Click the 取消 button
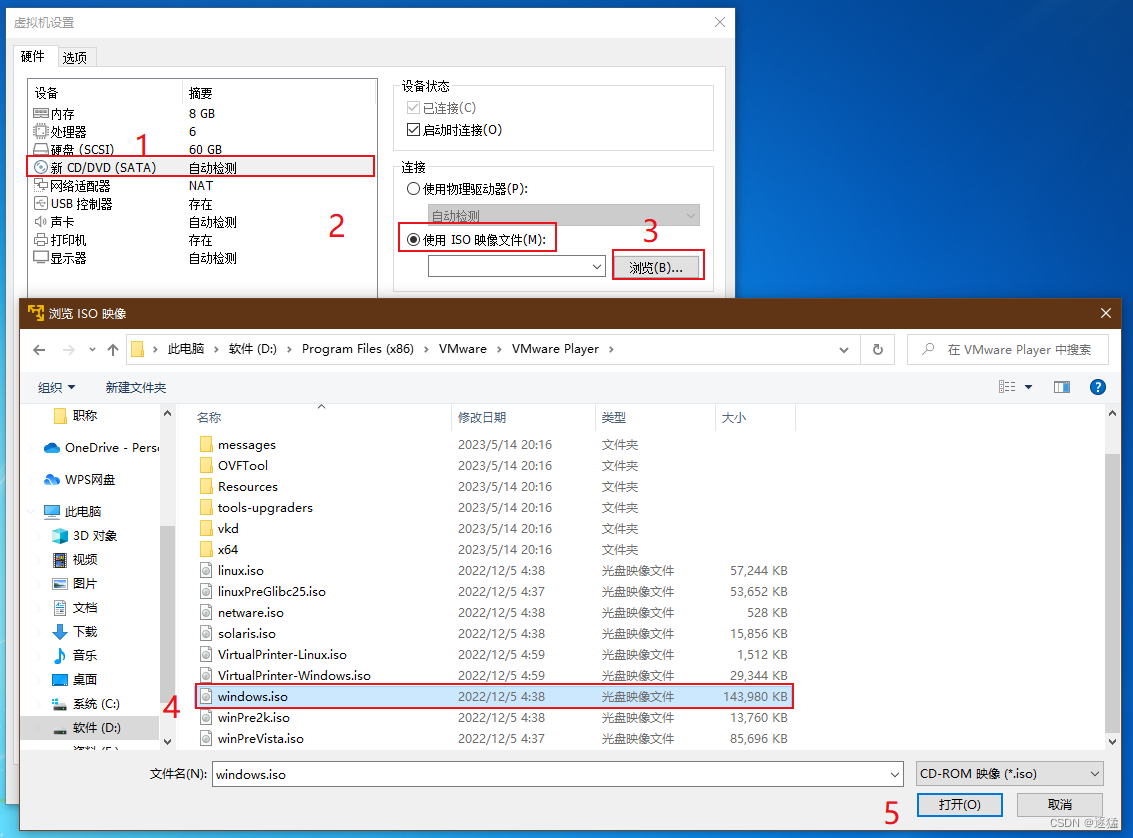Screen dimensions: 1133x838 click(x=1059, y=805)
